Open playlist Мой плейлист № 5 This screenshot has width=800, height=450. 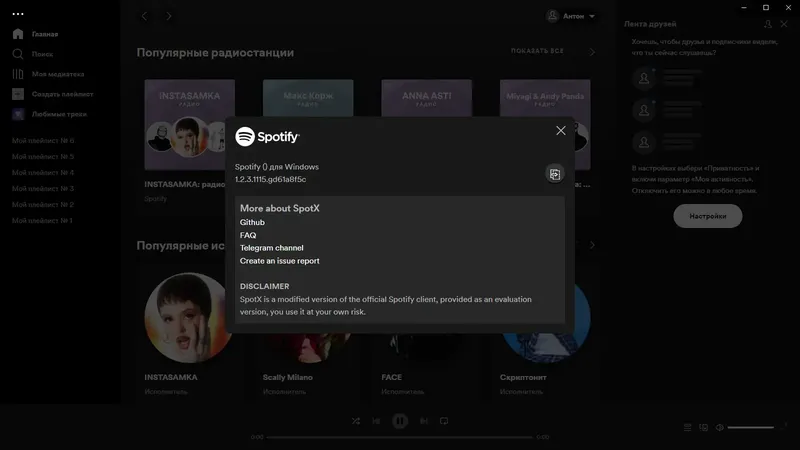point(43,157)
